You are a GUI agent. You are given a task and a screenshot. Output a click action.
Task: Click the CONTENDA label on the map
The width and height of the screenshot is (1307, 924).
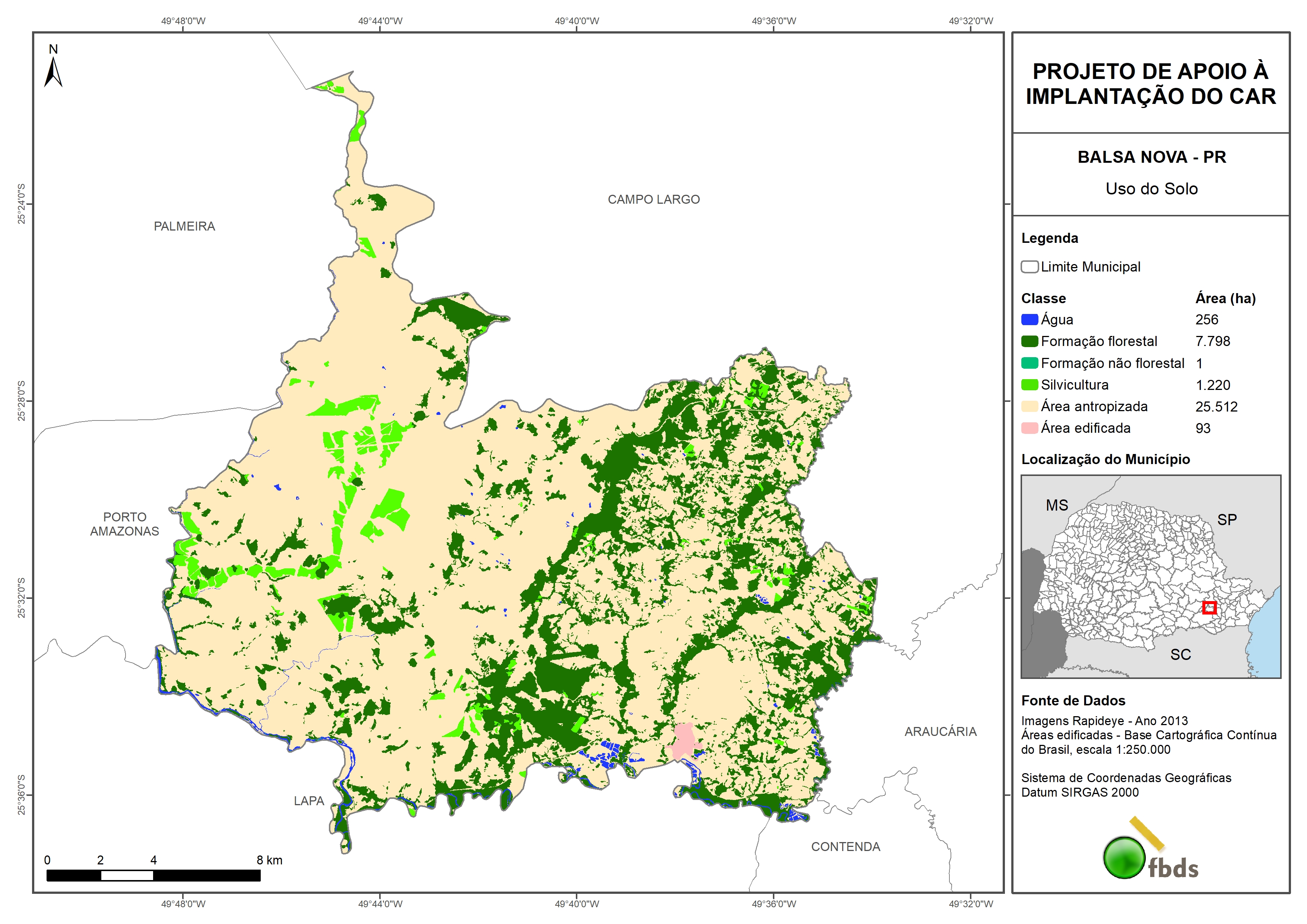[x=846, y=847]
